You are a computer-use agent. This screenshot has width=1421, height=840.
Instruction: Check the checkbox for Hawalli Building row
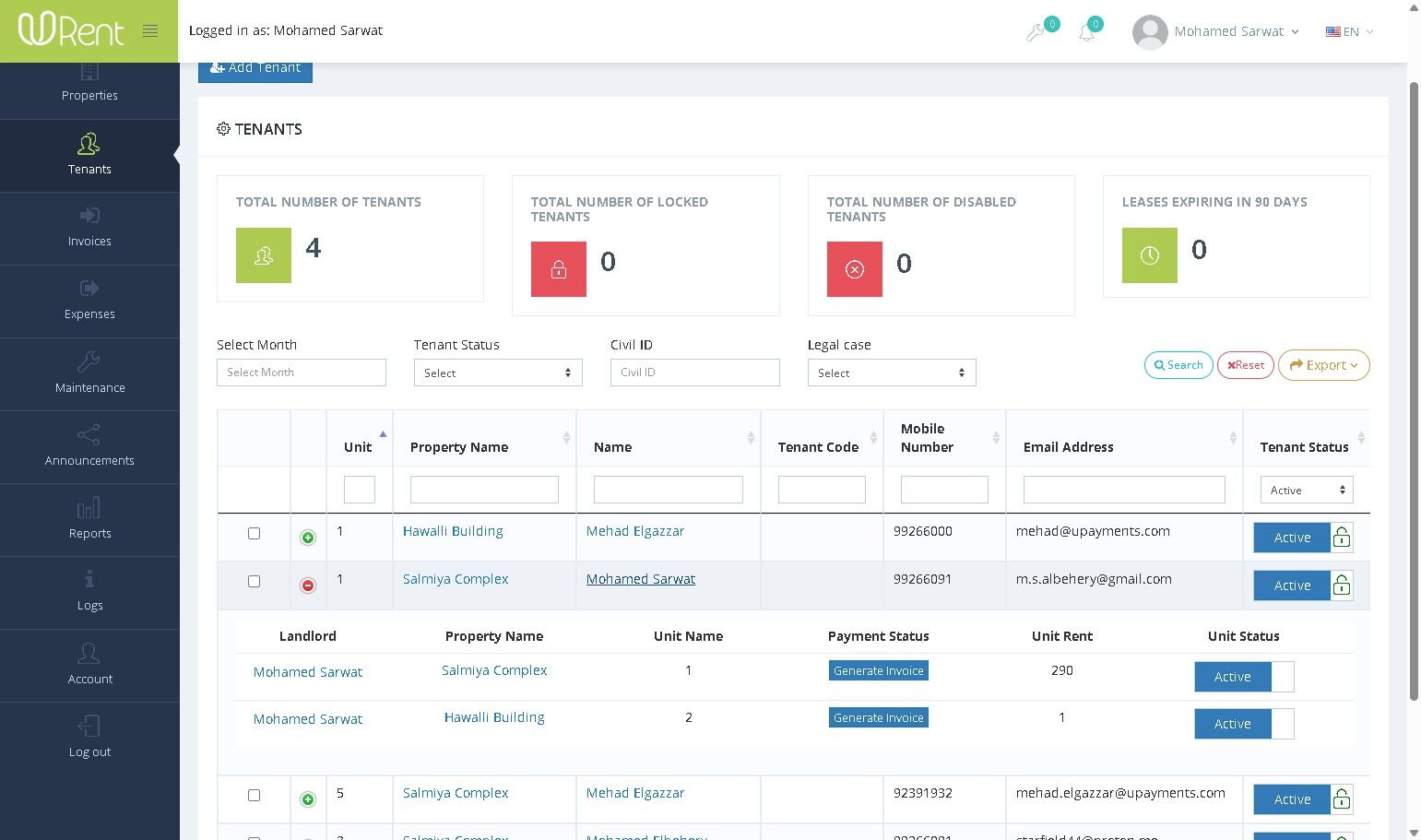pyautogui.click(x=255, y=534)
